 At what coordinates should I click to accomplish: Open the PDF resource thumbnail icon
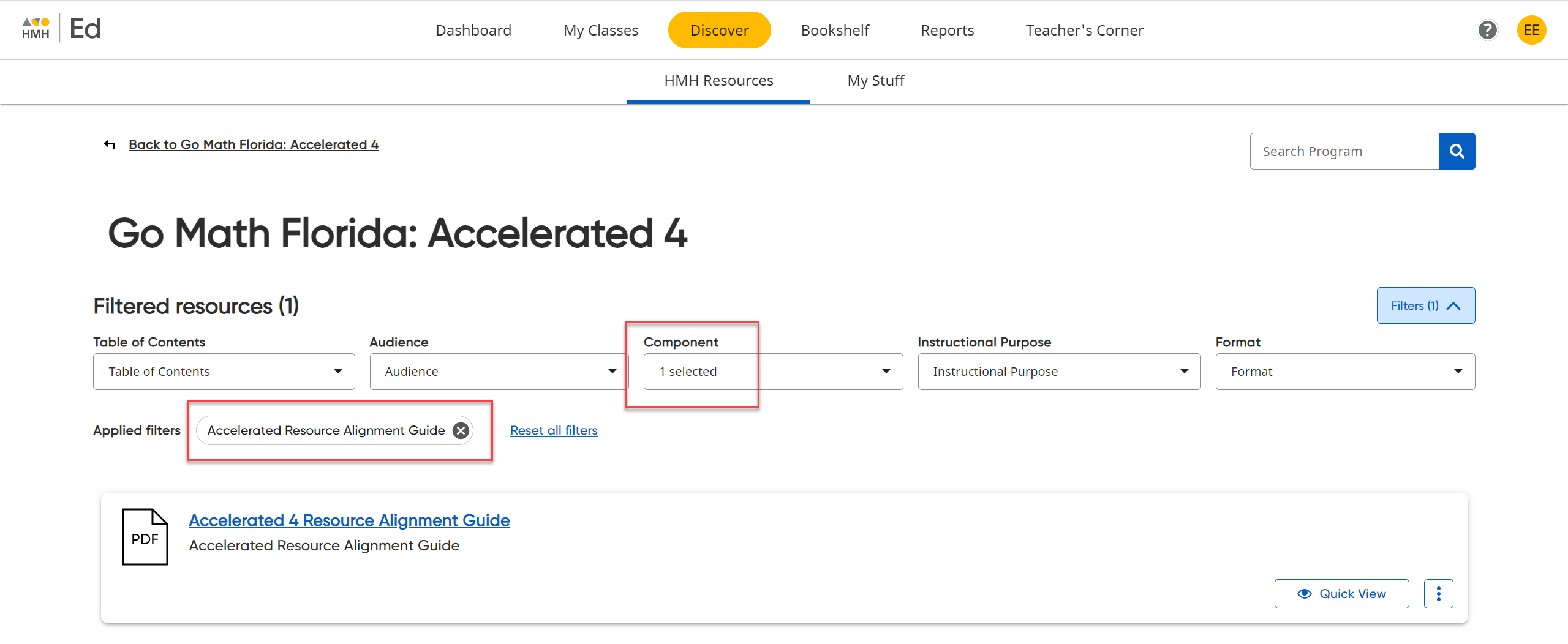coord(145,537)
